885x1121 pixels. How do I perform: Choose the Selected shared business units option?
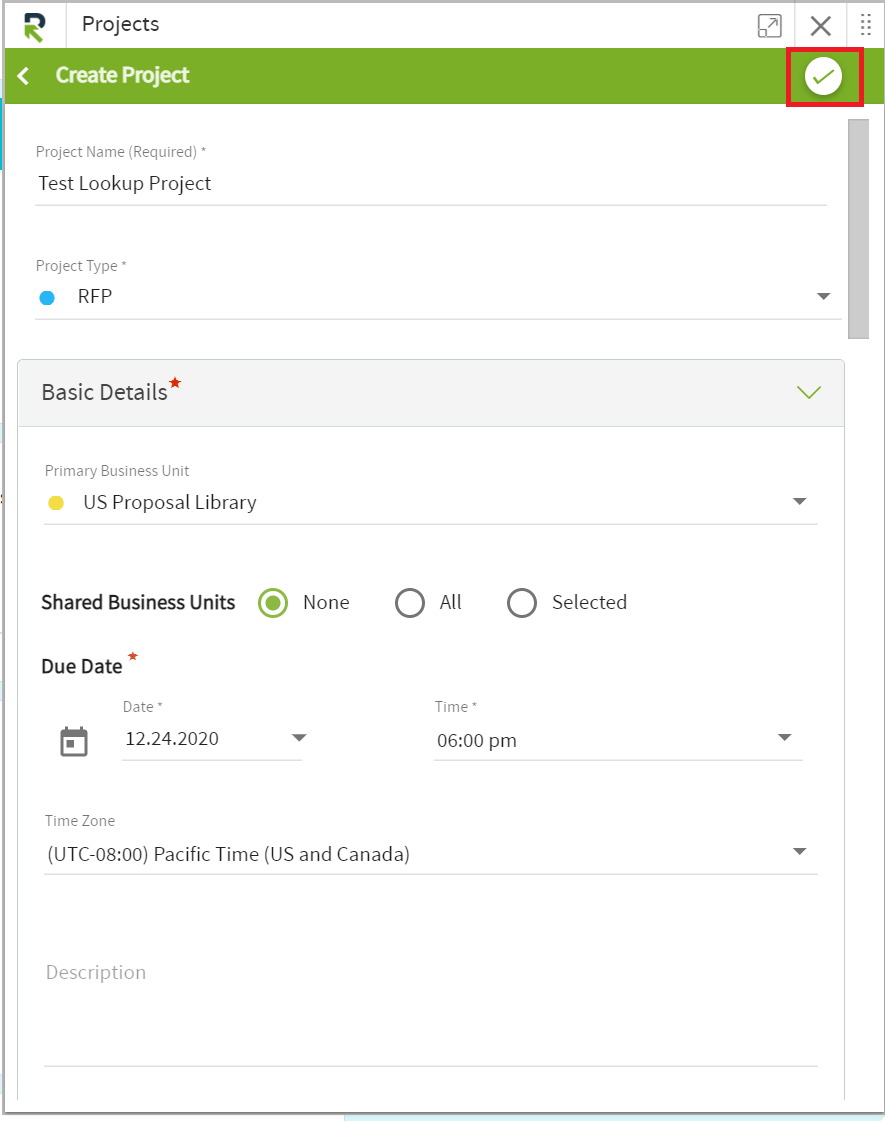click(x=522, y=603)
